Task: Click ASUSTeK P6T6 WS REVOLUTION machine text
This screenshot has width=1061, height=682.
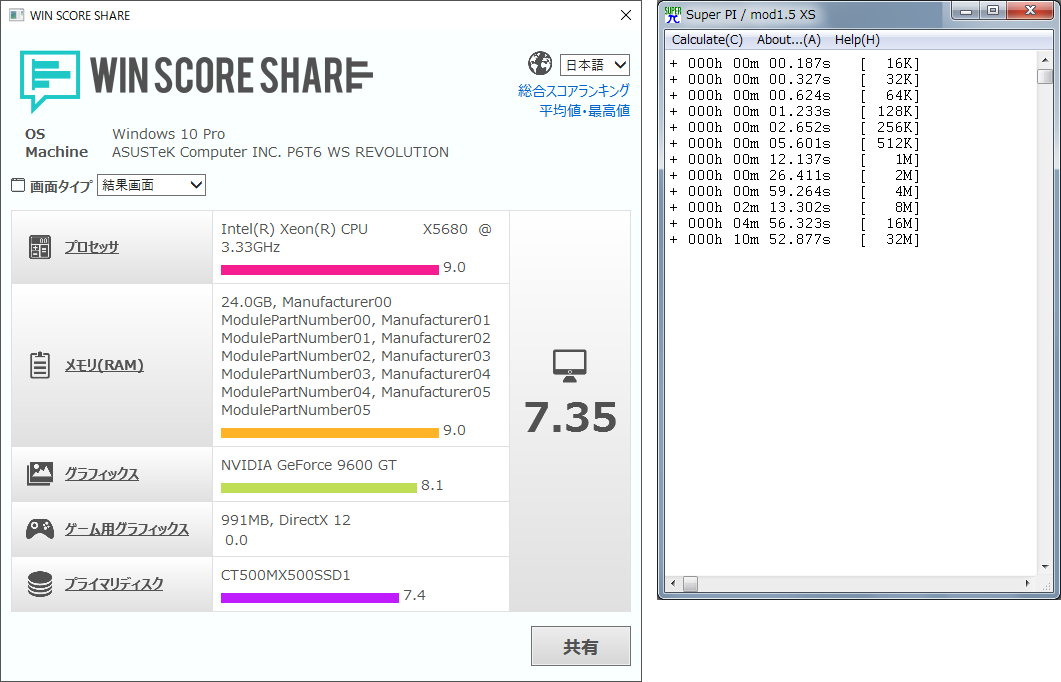Action: pos(280,152)
